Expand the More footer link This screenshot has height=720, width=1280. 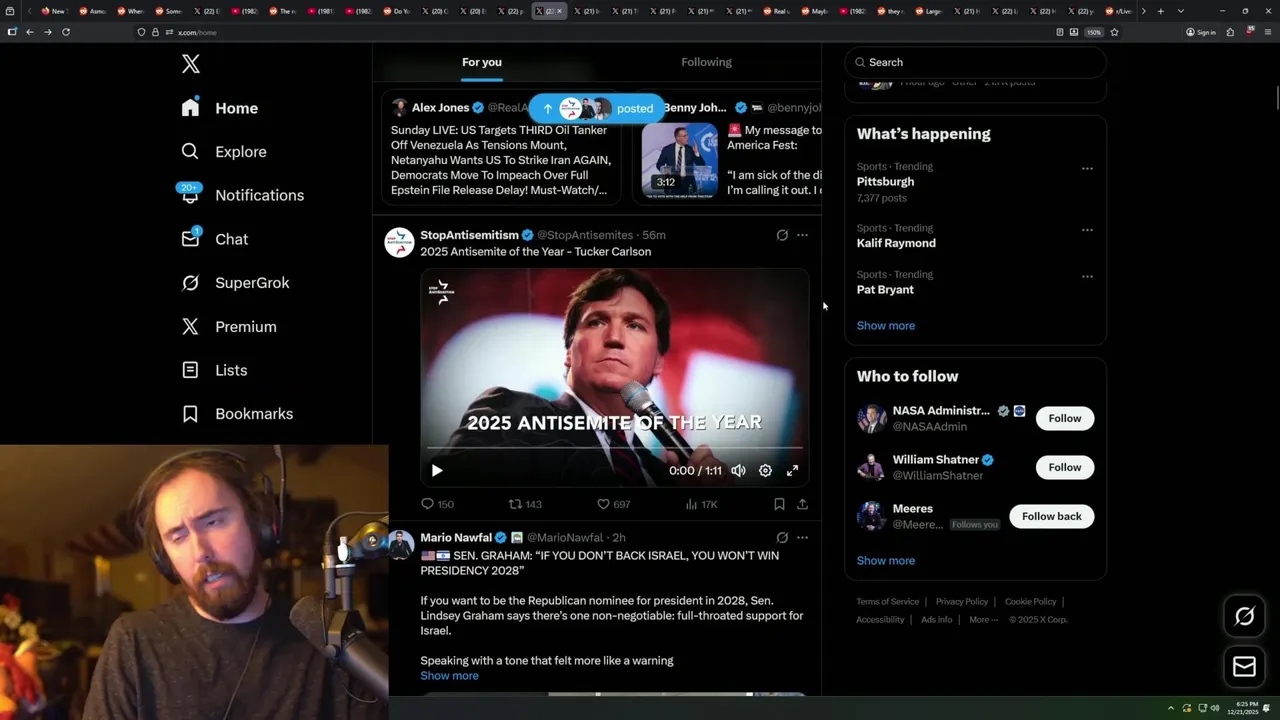983,619
